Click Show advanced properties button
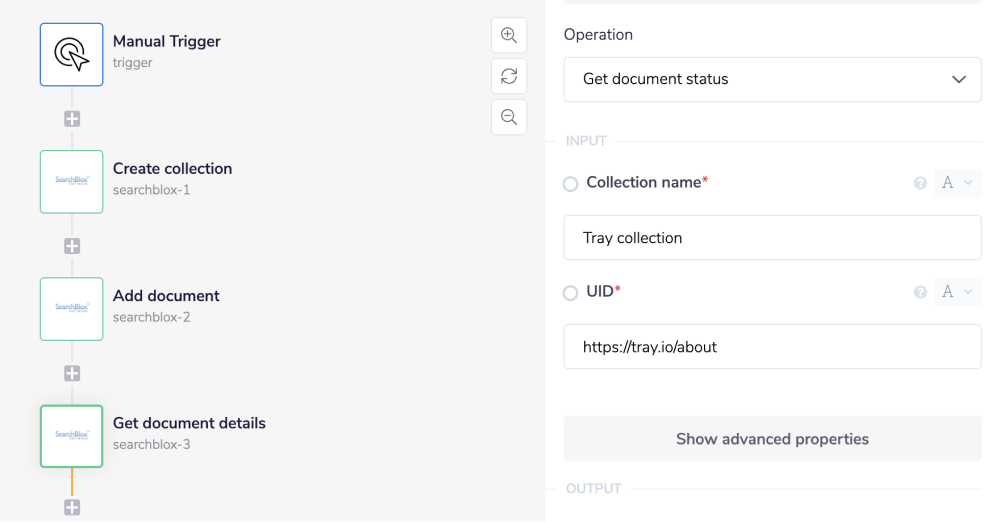This screenshot has width=1000, height=522. click(x=772, y=439)
